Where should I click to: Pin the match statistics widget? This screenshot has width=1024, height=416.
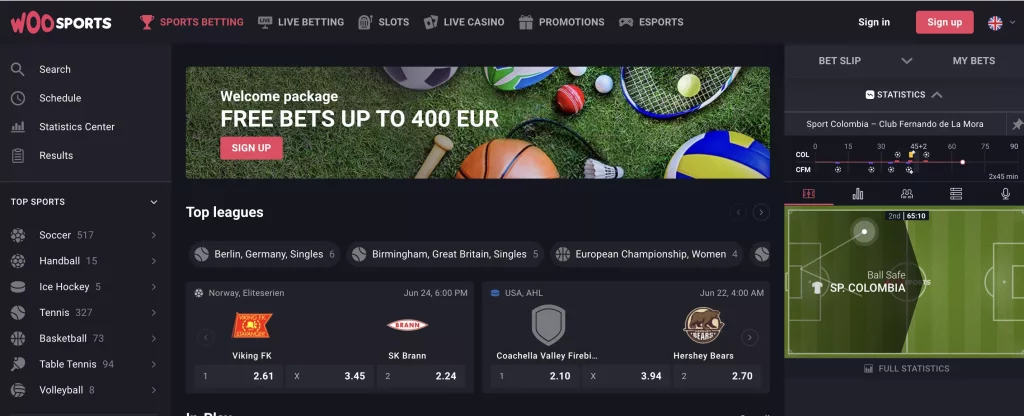tap(1017, 123)
